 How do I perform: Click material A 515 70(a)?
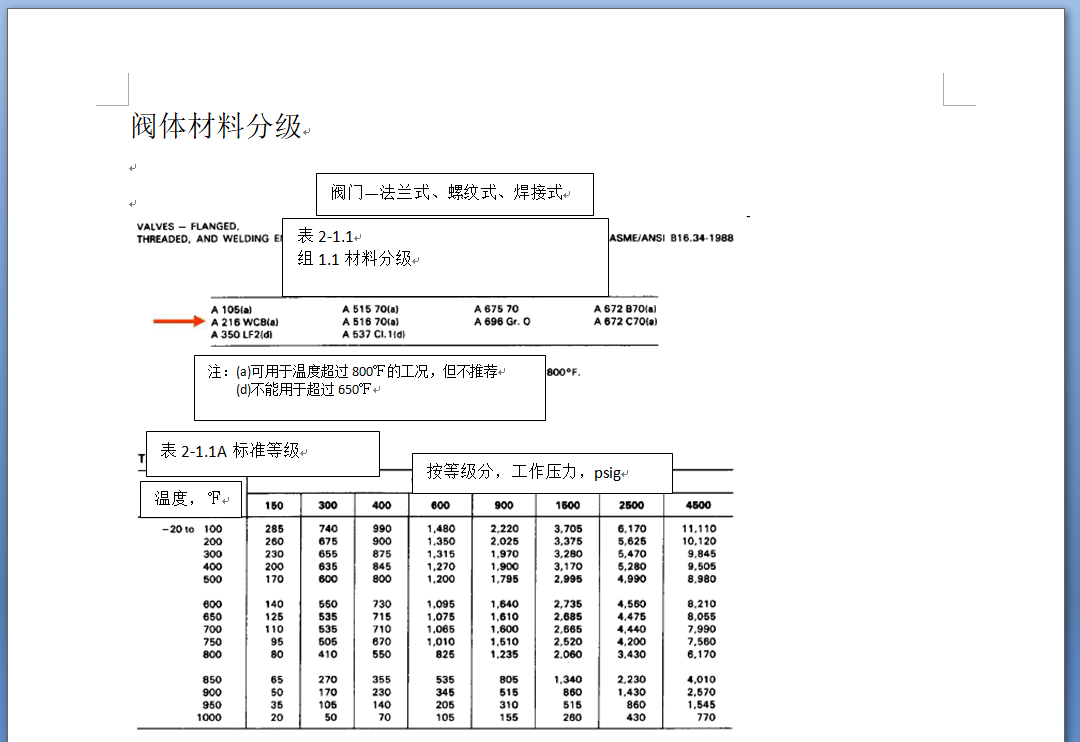[x=371, y=309]
